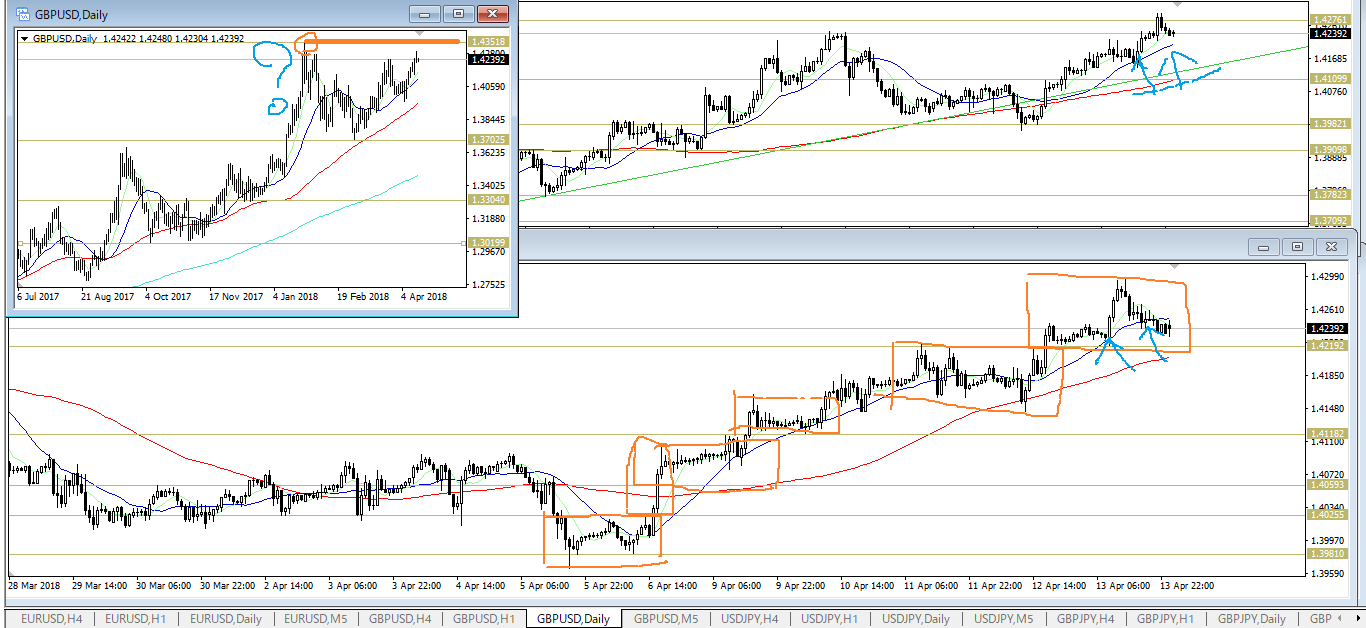This screenshot has height=628, width=1366.
Task: Click the 1.39821 level label on top-right chart
Action: point(1330,124)
